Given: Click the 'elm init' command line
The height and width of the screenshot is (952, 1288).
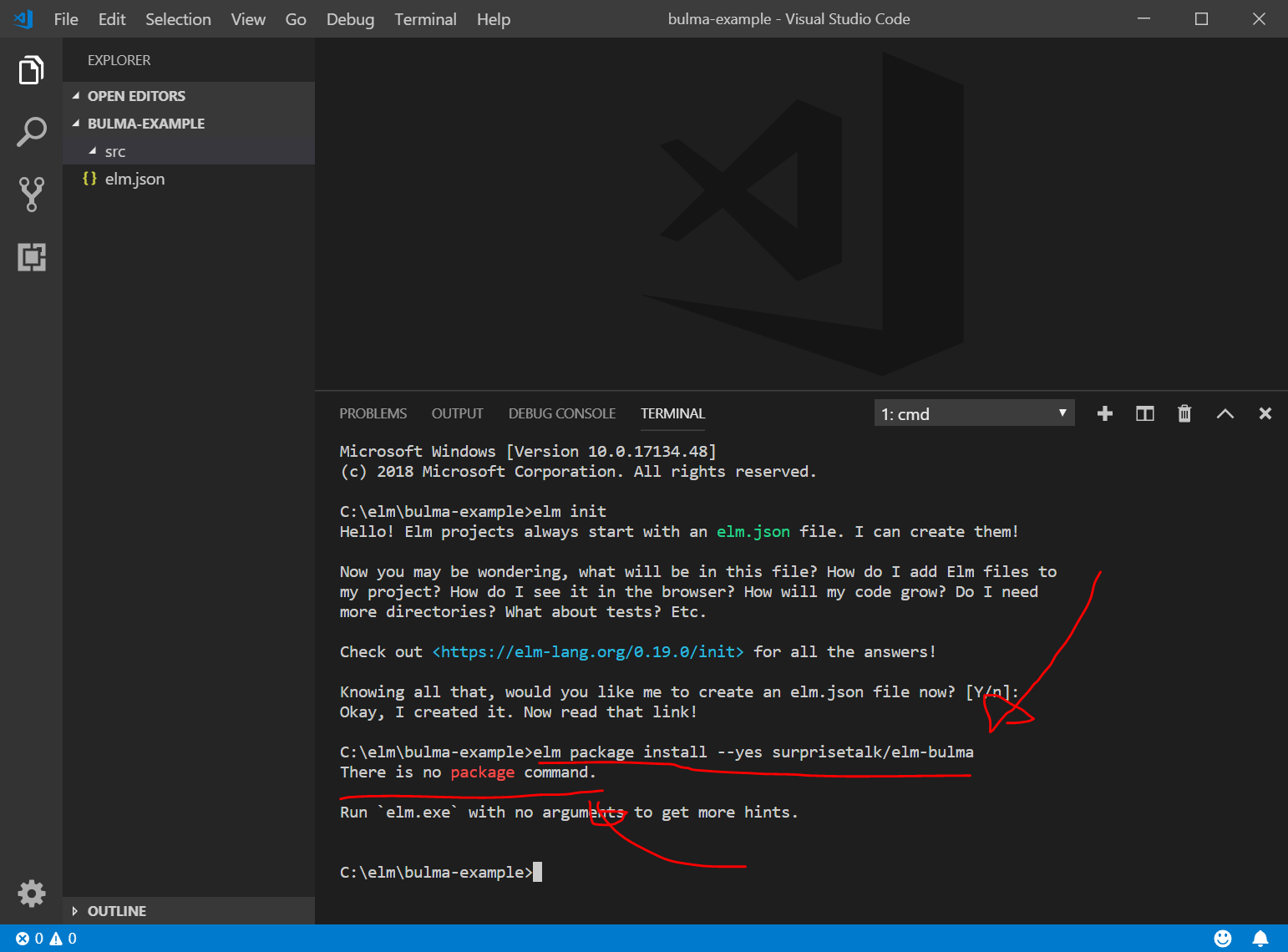Looking at the screenshot, I should pyautogui.click(x=473, y=511).
